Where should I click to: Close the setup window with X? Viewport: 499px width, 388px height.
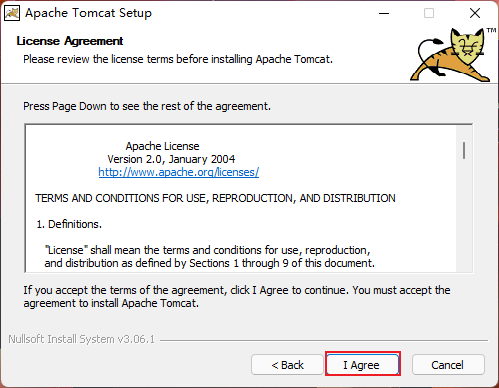(x=475, y=13)
